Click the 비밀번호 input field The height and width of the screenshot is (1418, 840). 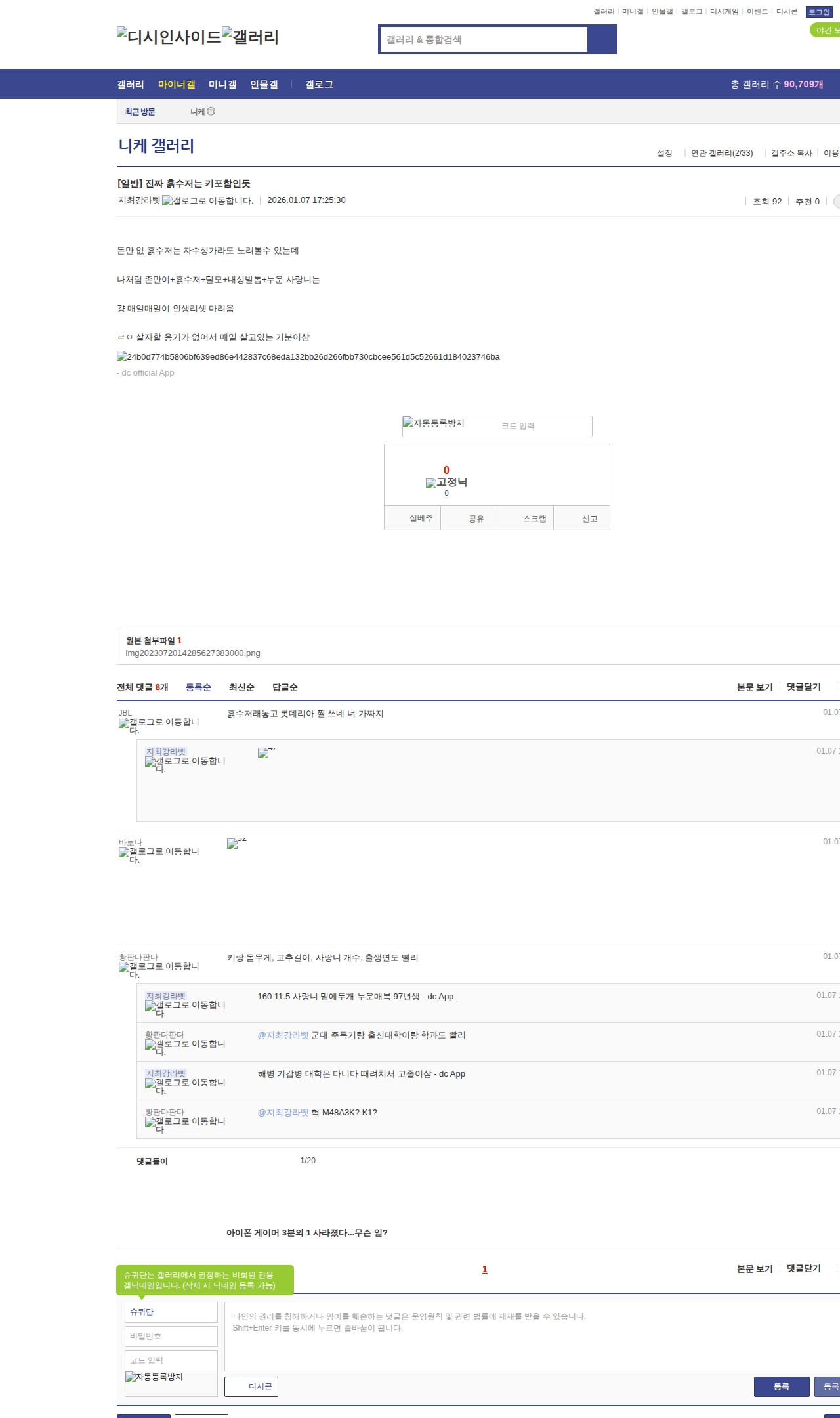[171, 1336]
